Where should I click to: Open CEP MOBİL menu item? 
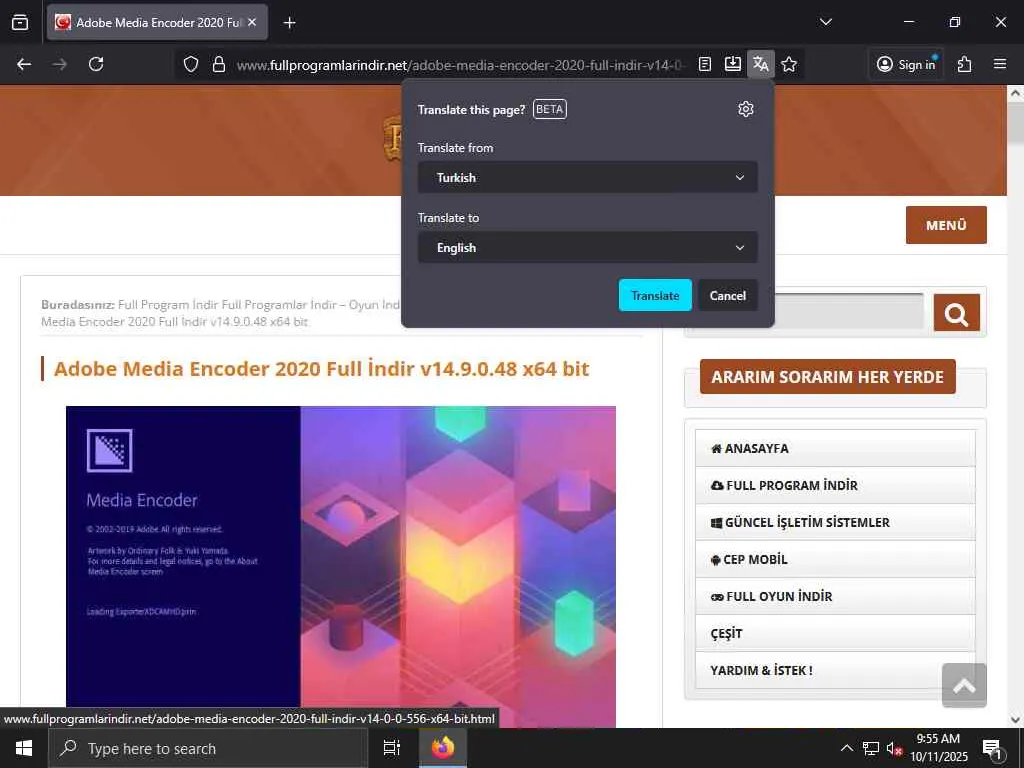point(835,560)
